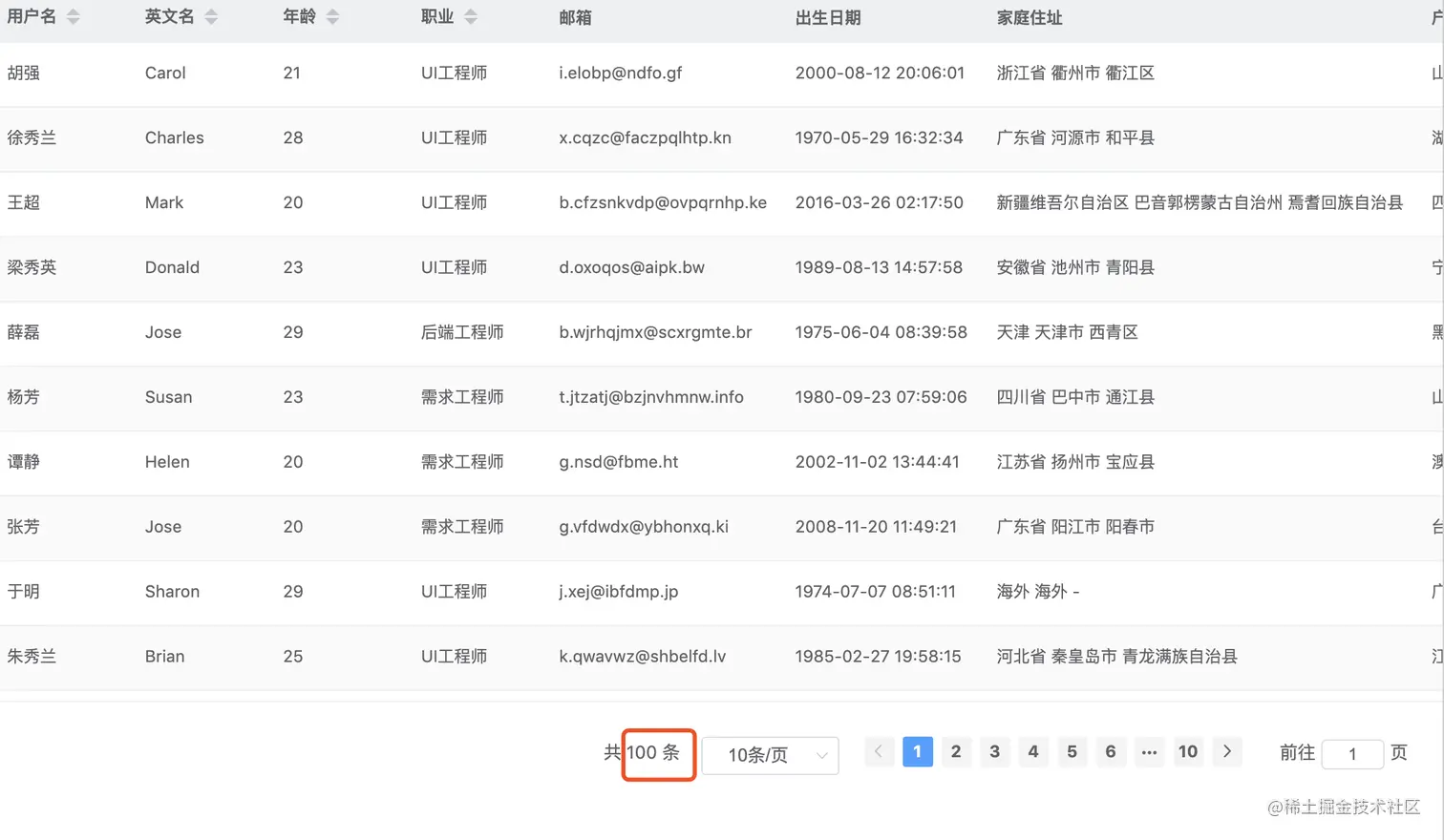
Task: Click birth date 1970-05-29 16:32:34
Action: pyautogui.click(x=879, y=137)
